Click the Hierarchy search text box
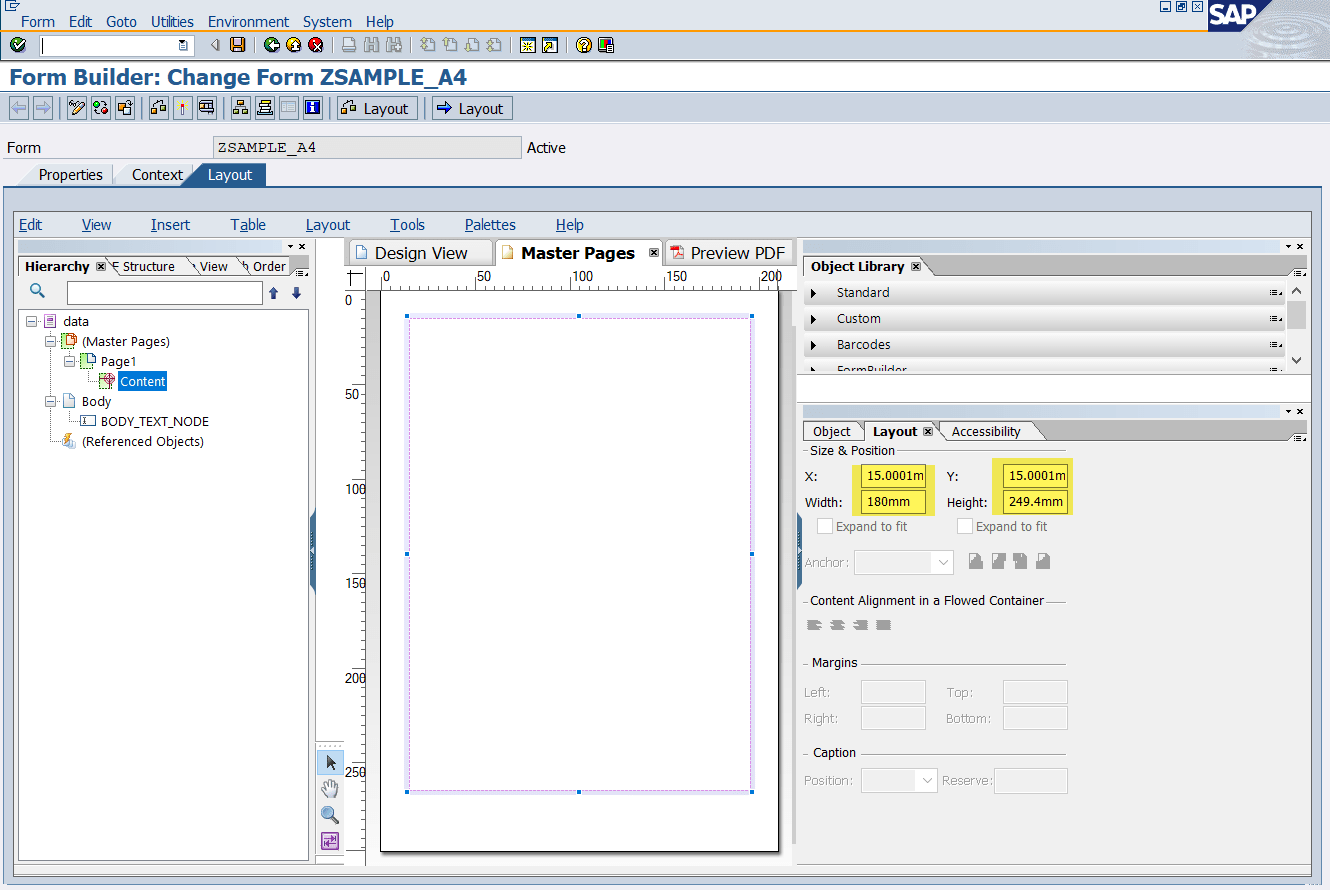The height and width of the screenshot is (890, 1330). pos(165,293)
